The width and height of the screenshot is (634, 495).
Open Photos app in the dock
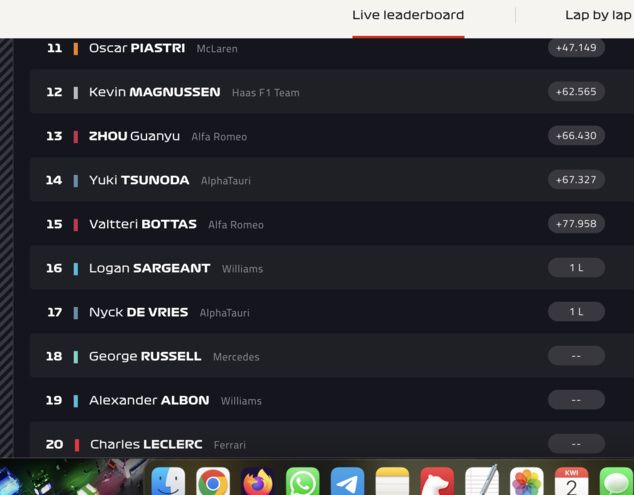tap(527, 481)
